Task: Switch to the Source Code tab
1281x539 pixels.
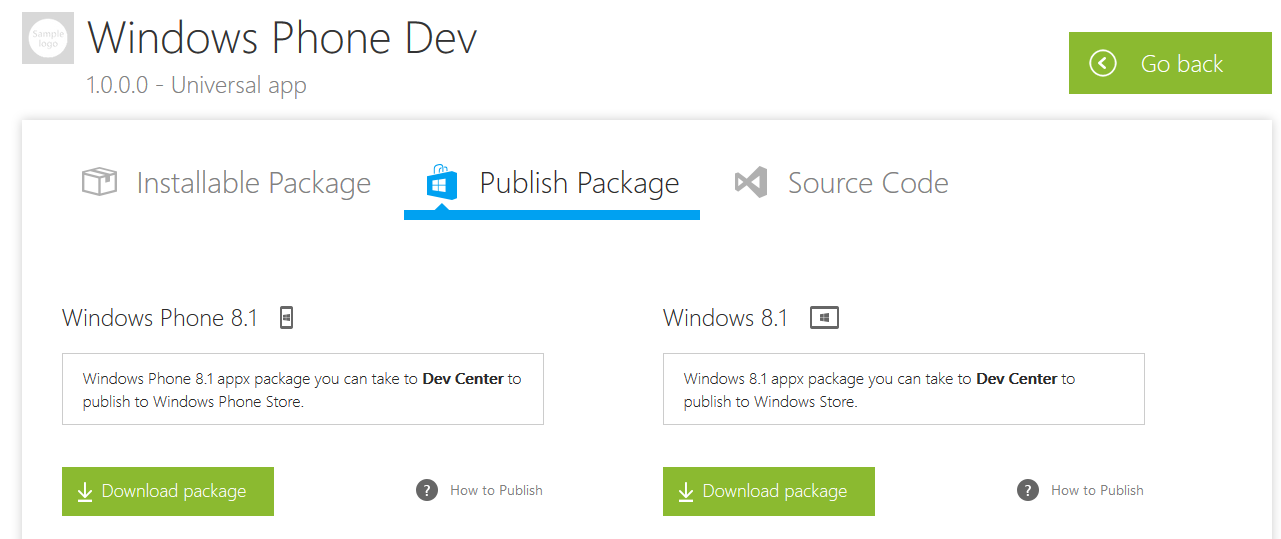Action: click(x=841, y=183)
